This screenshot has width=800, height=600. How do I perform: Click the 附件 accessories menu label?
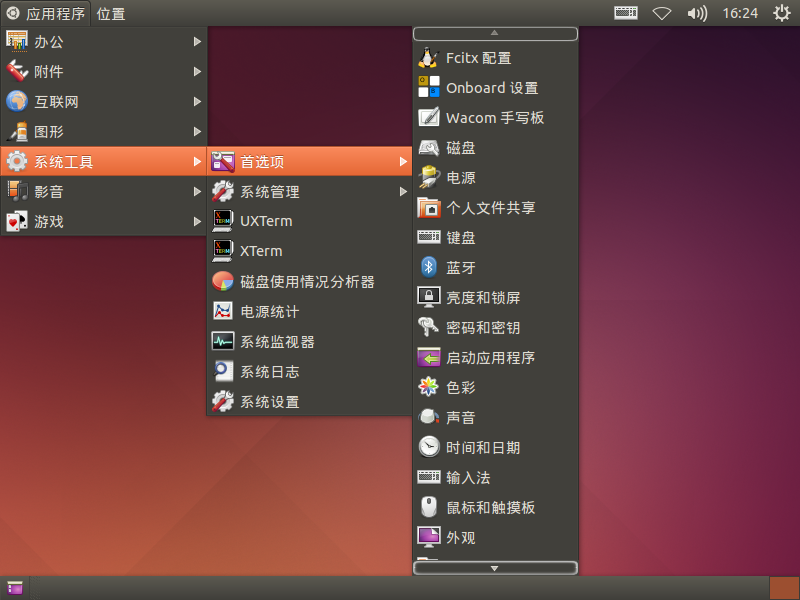click(x=48, y=72)
